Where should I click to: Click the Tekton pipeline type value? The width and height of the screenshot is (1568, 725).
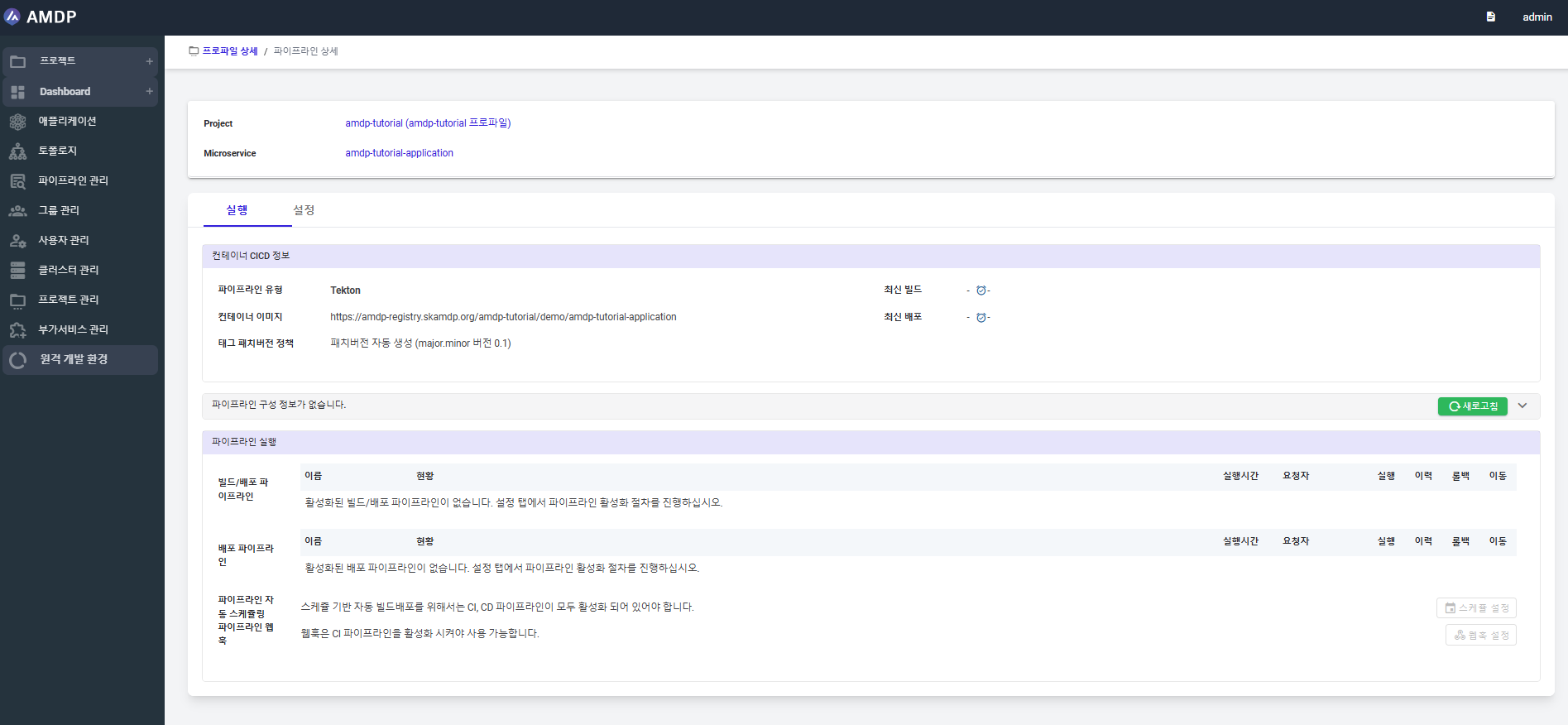[345, 290]
